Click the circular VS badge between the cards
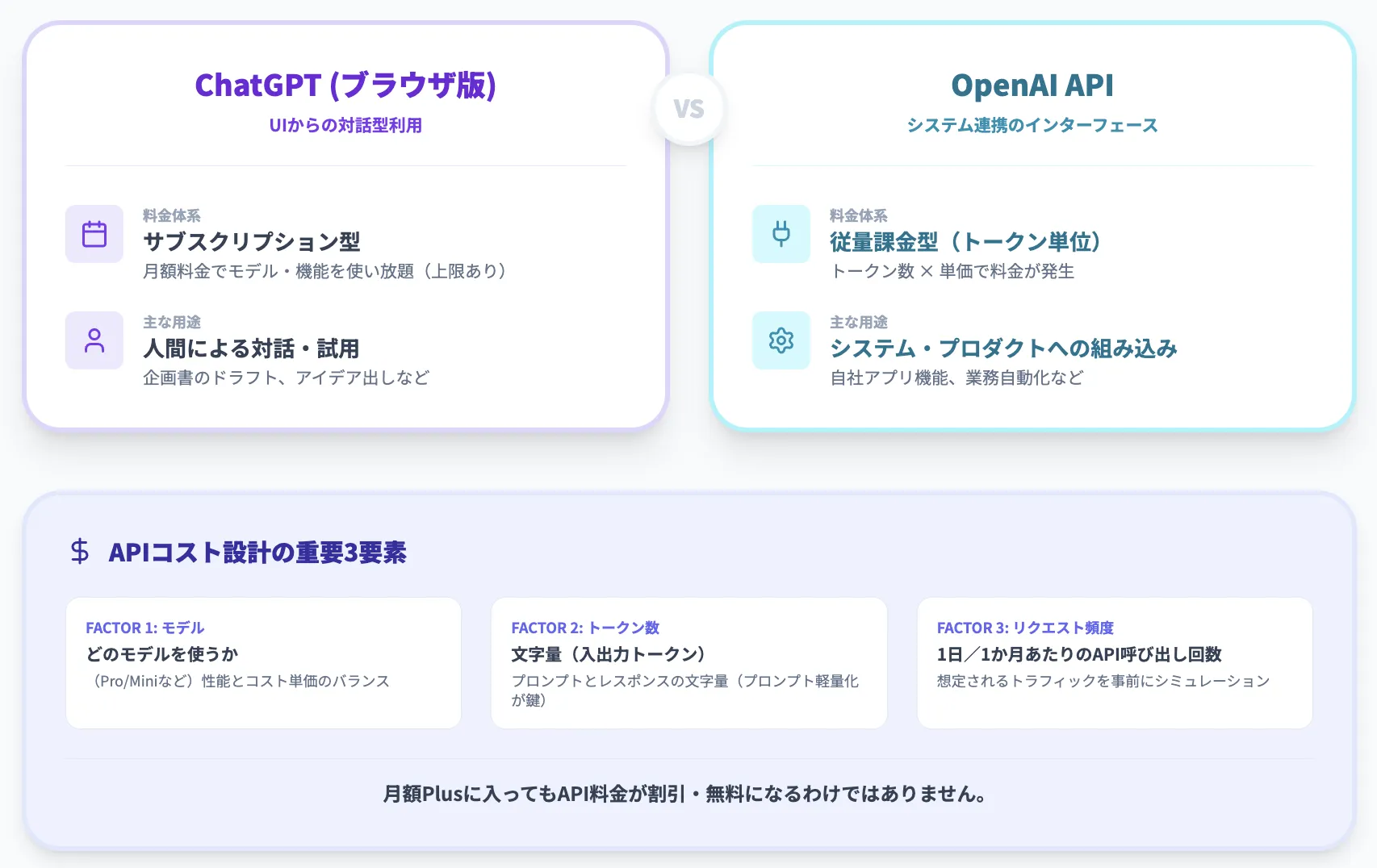The image size is (1377, 868). tap(688, 108)
